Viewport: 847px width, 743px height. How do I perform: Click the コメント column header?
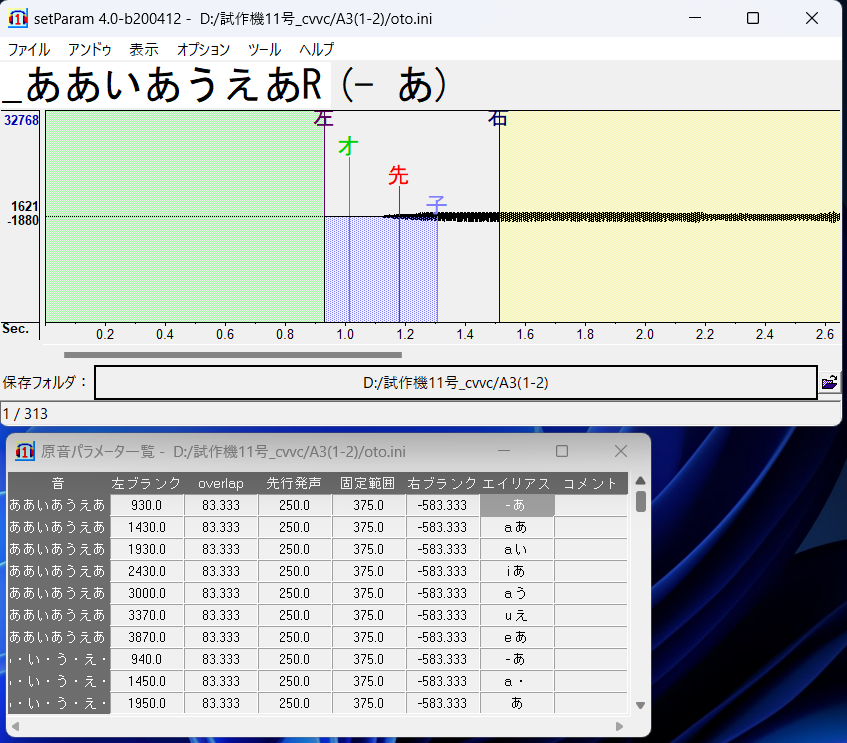tap(590, 483)
